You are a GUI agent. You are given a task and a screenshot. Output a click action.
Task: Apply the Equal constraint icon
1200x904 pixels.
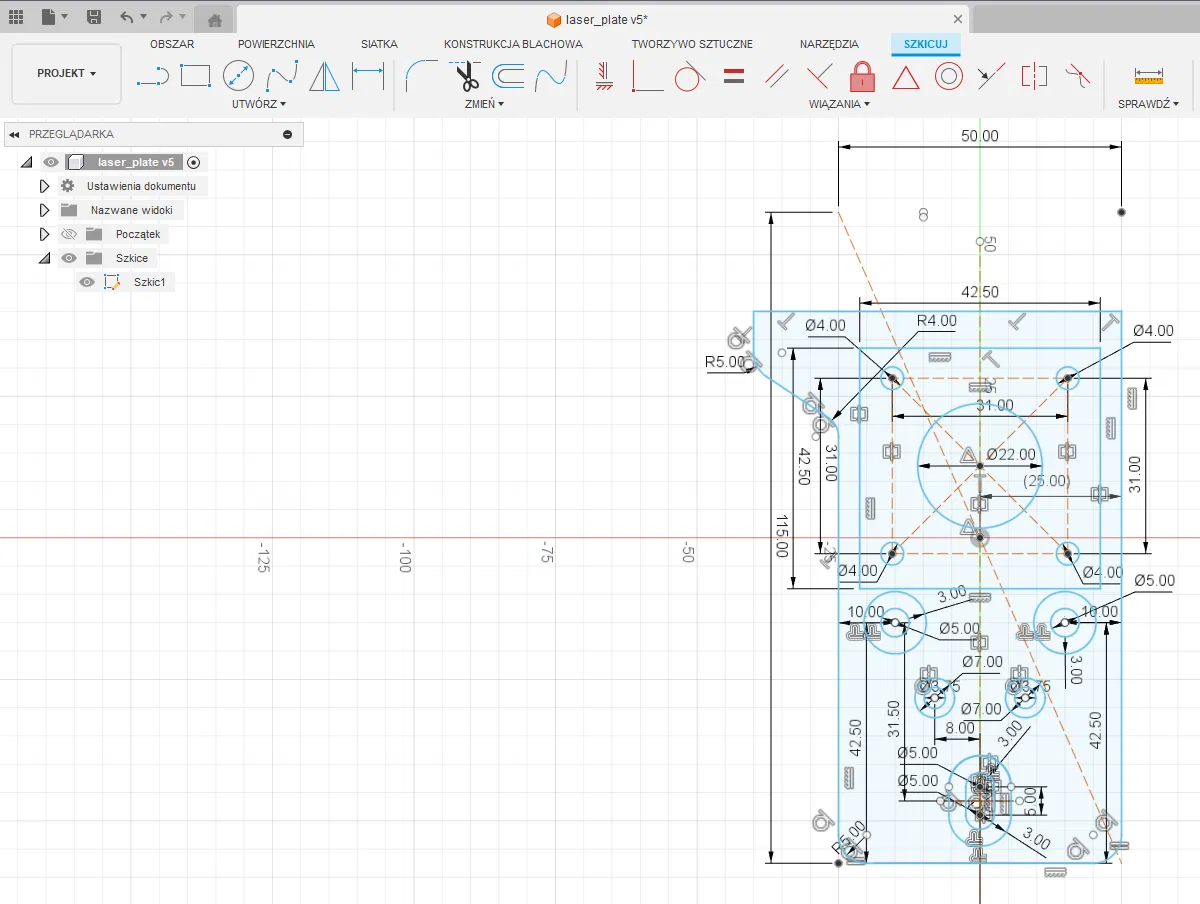pos(734,76)
